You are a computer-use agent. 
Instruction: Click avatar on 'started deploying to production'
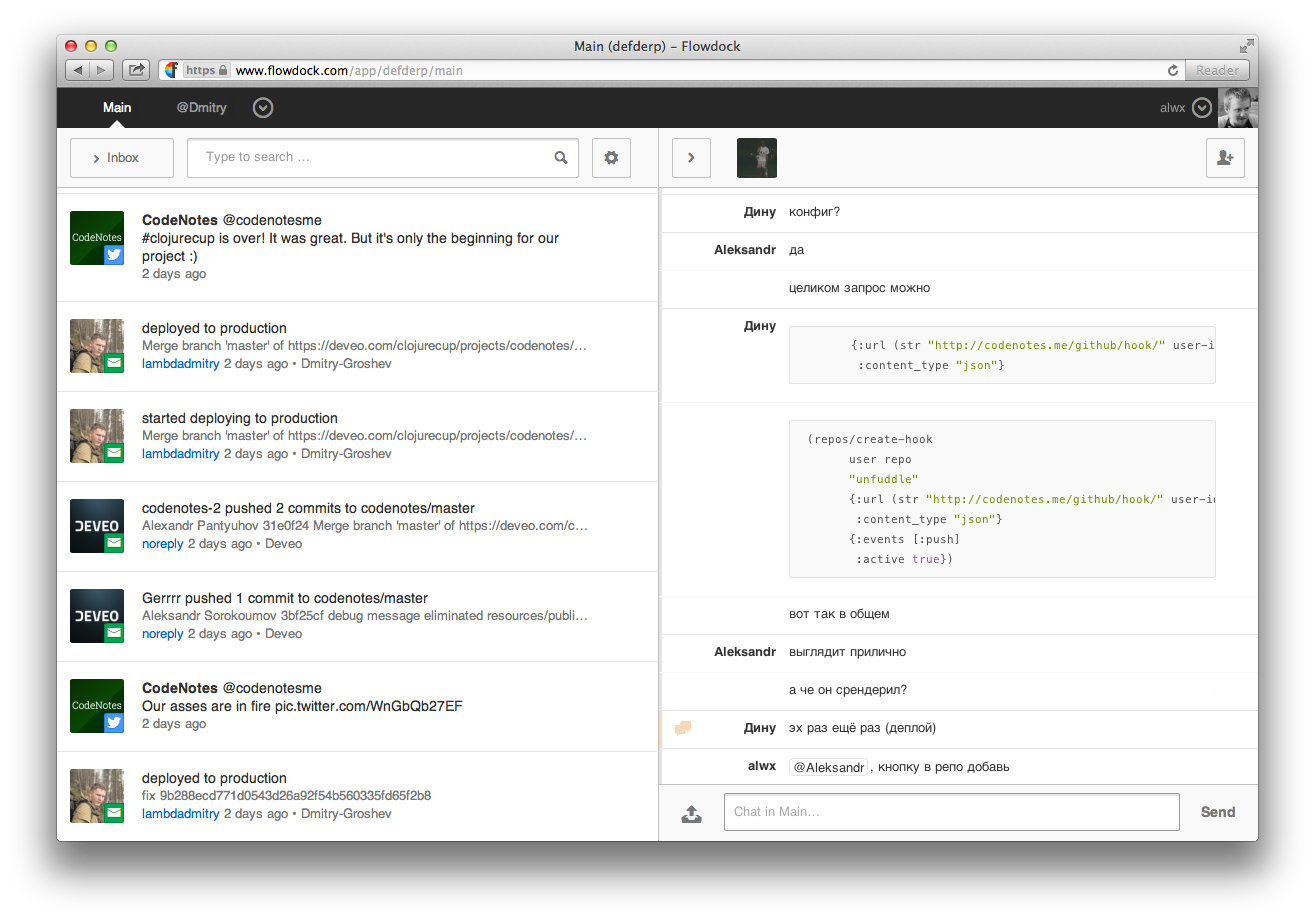[x=97, y=436]
